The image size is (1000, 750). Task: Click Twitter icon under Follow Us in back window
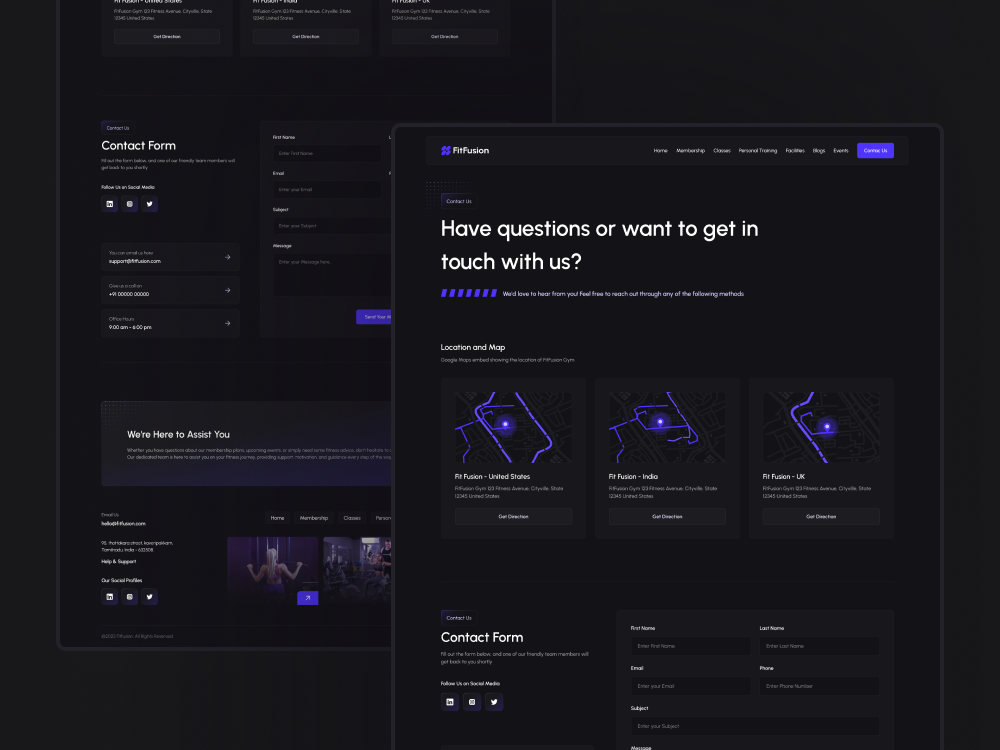(x=149, y=204)
